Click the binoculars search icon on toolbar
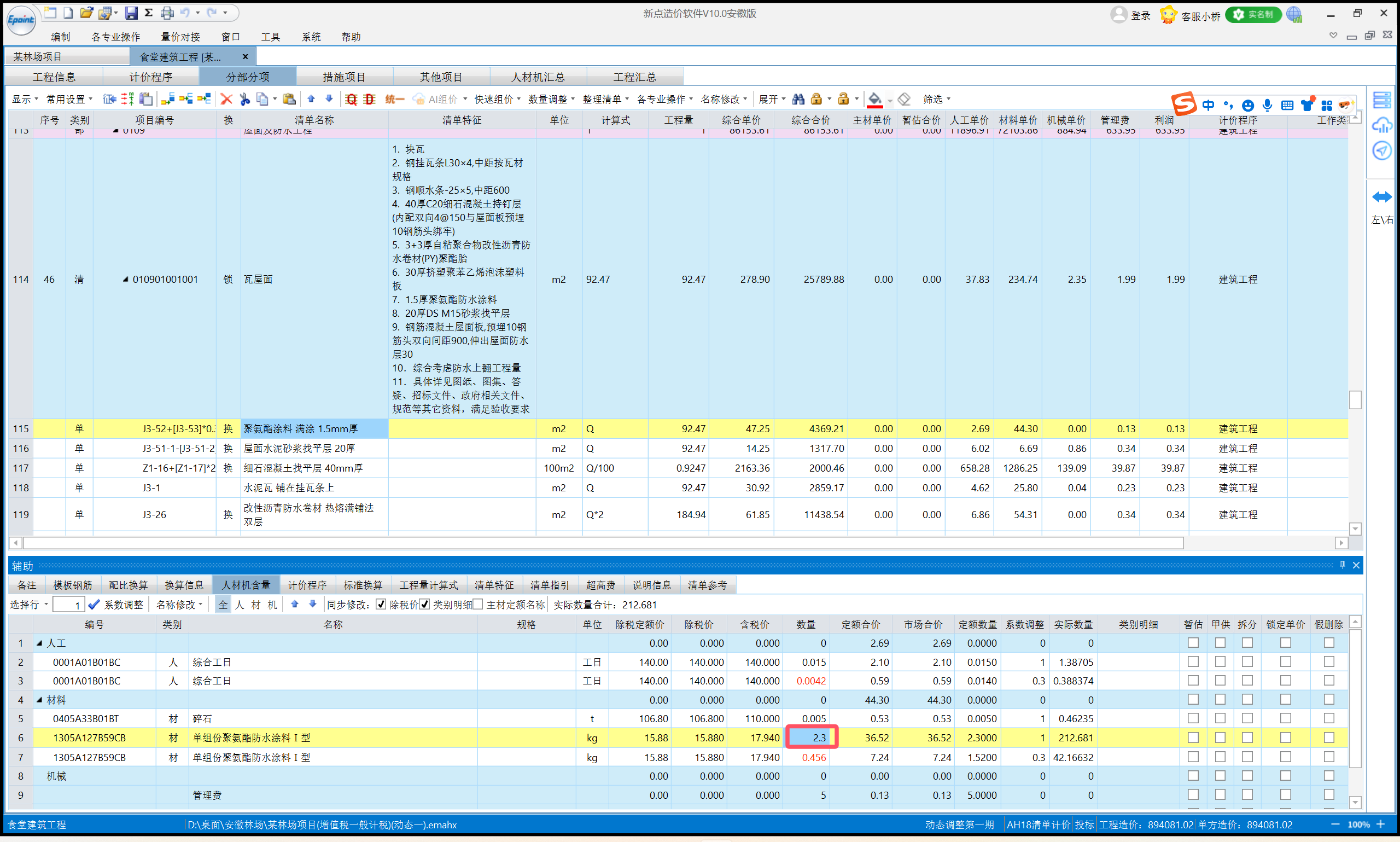 tap(798, 98)
